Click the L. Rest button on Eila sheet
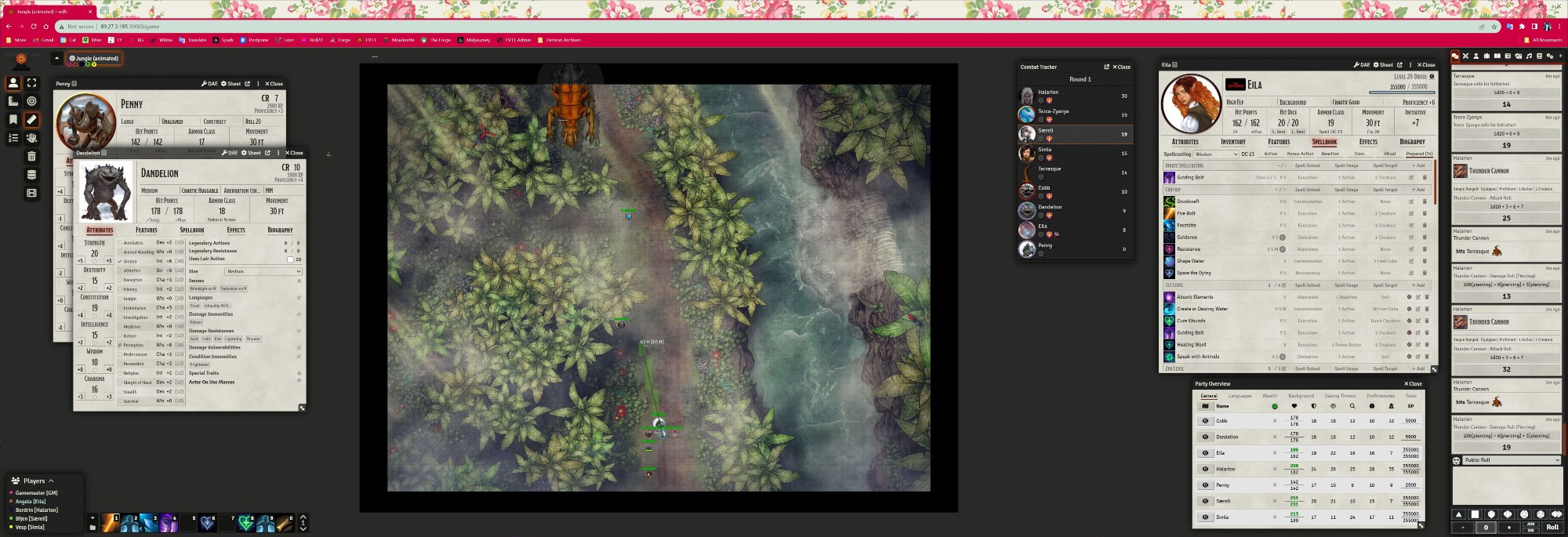 tap(1298, 132)
